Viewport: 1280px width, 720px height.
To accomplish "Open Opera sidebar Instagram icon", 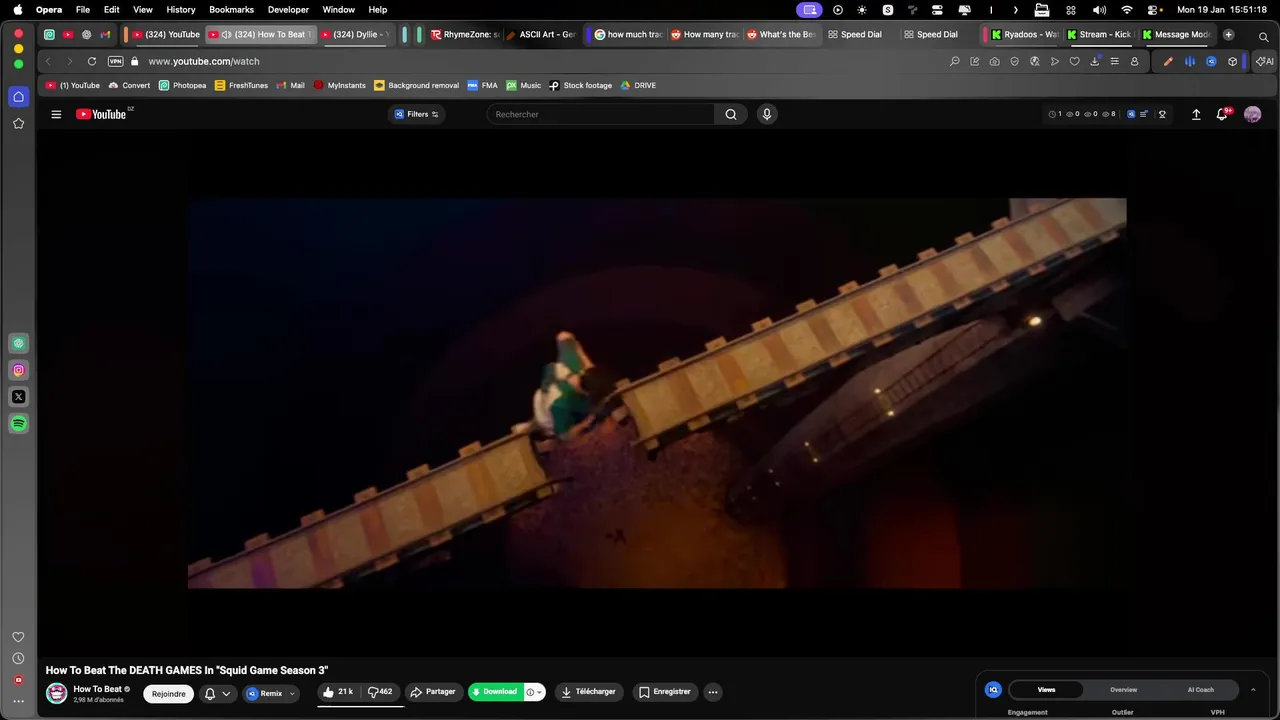I will click(x=18, y=370).
